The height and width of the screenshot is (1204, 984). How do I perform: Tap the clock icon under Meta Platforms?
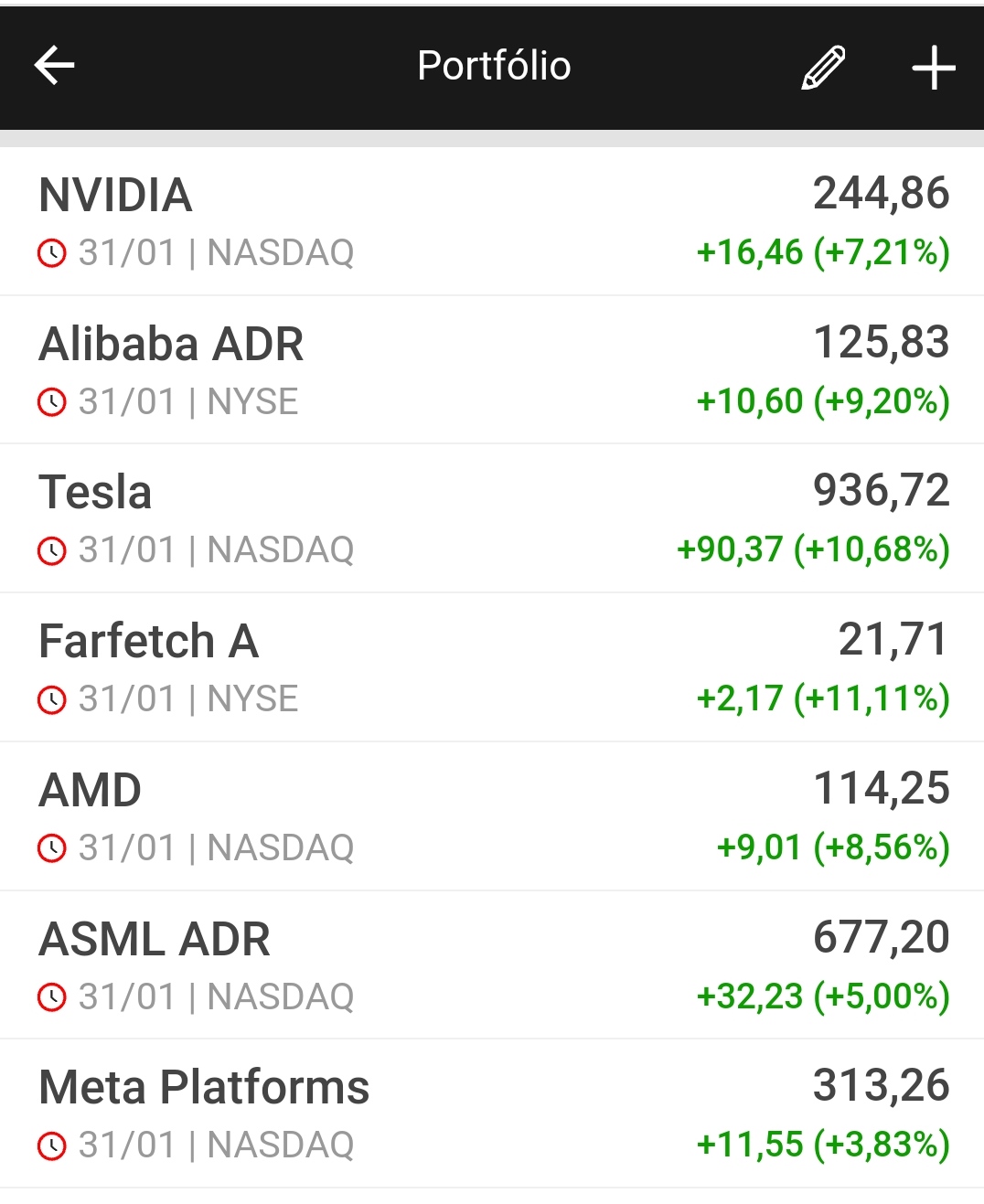[x=52, y=1145]
